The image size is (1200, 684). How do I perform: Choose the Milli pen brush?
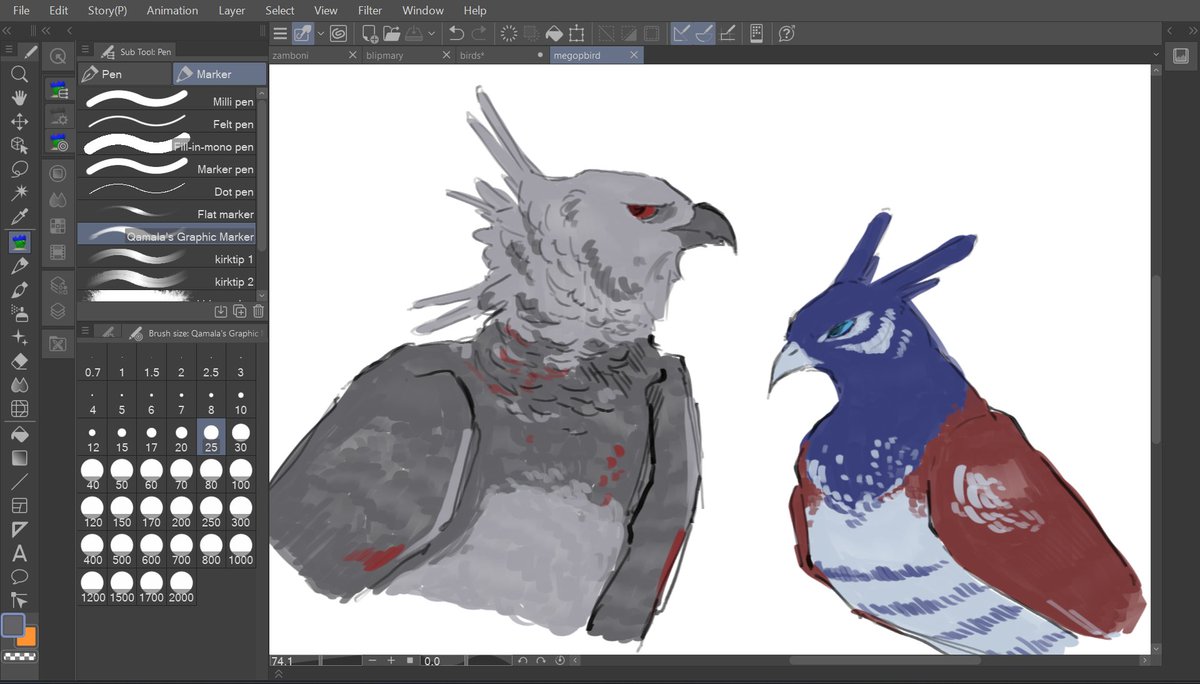pos(167,101)
